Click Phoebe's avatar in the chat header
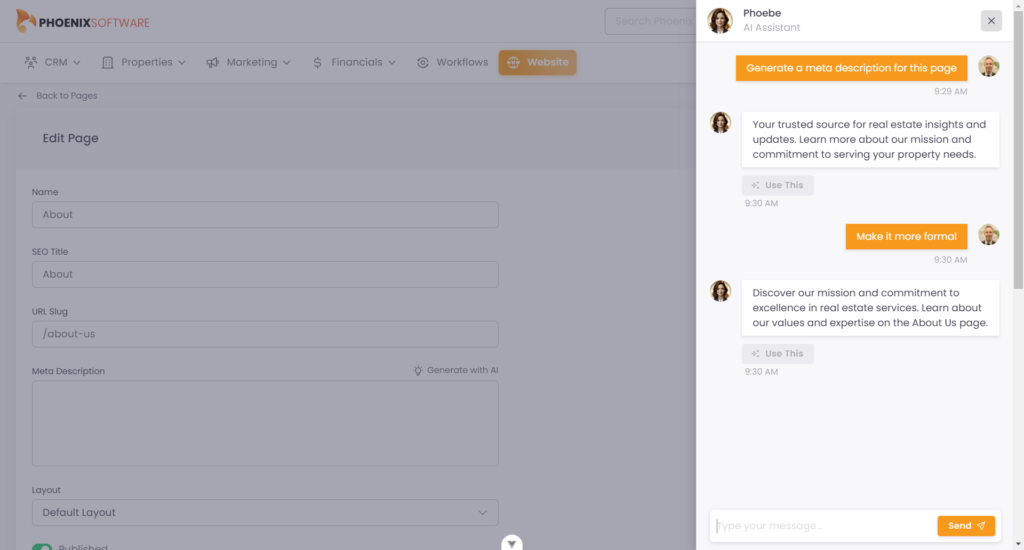 (720, 21)
